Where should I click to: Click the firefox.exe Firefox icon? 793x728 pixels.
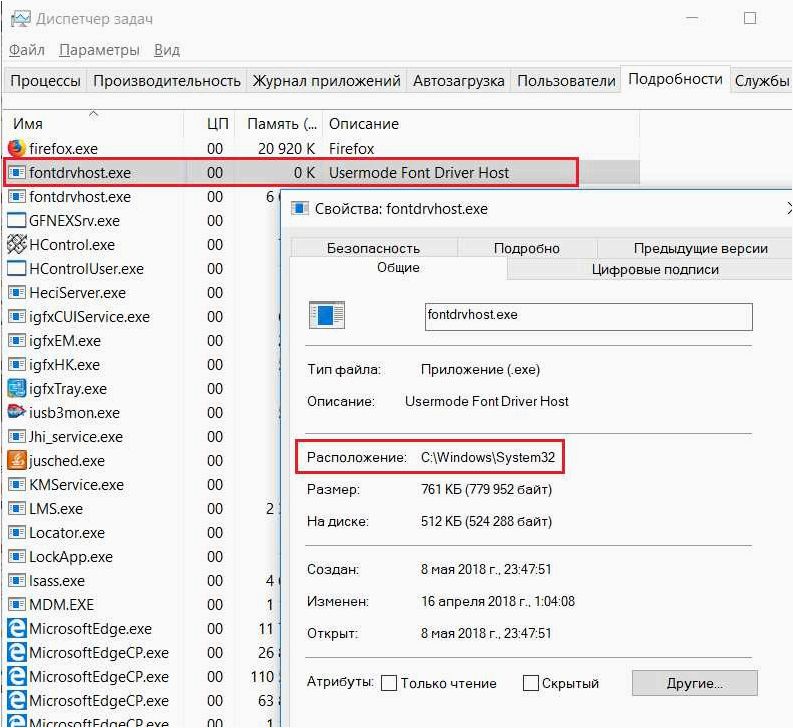point(16,148)
